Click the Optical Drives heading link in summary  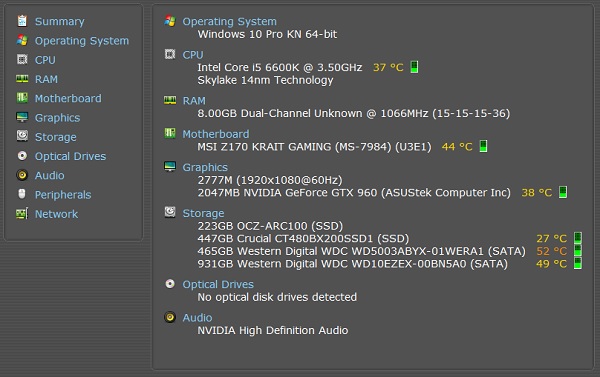pyautogui.click(x=218, y=284)
